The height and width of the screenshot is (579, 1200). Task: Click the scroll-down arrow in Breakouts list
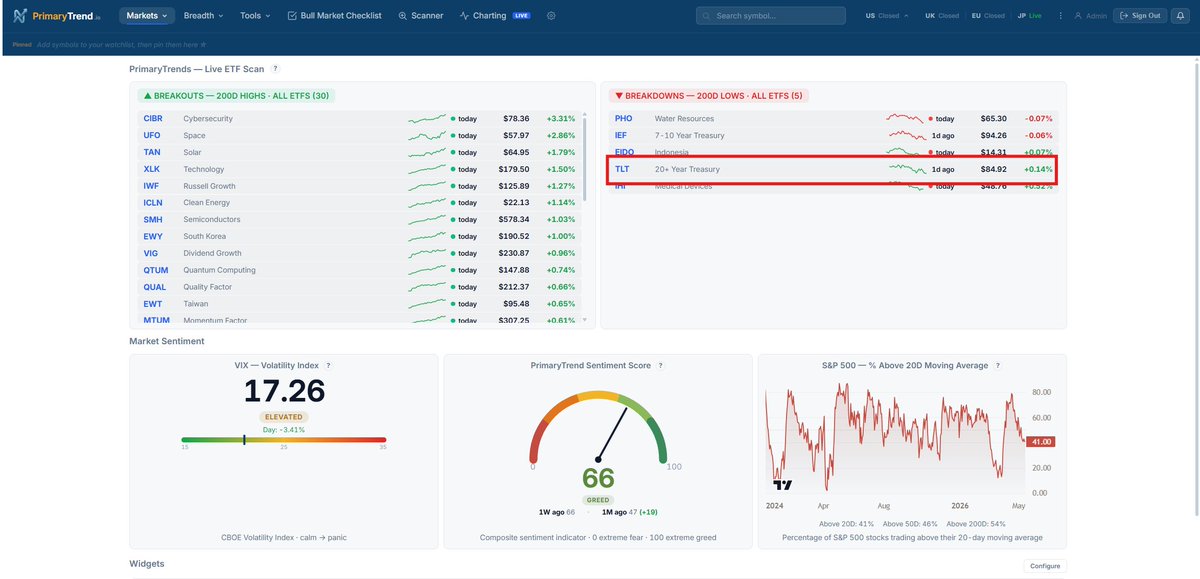pos(584,320)
